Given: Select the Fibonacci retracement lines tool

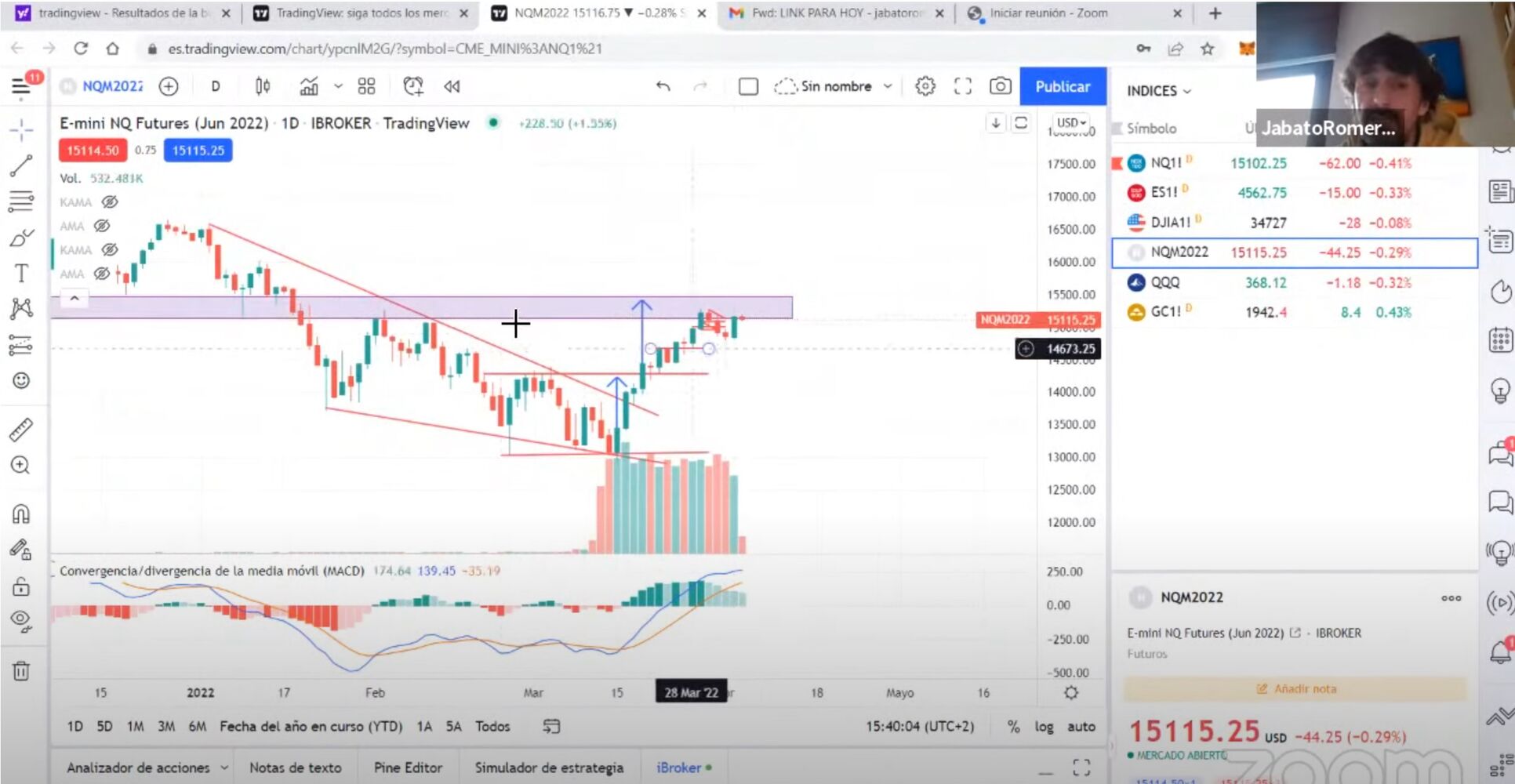Looking at the screenshot, I should [21, 202].
